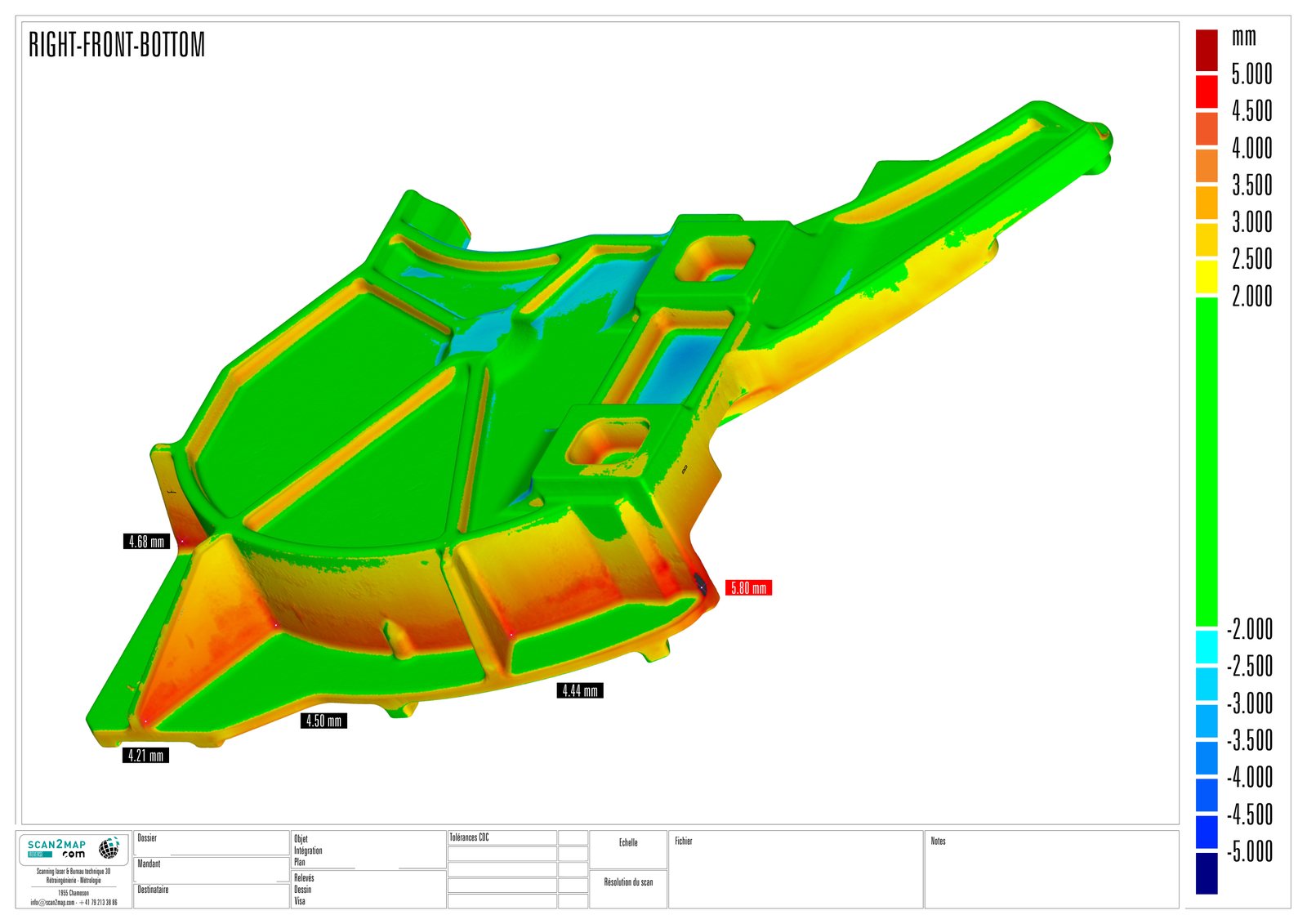Click the -5.000 legend value
The height and width of the screenshot is (924, 1307).
[x=1250, y=851]
